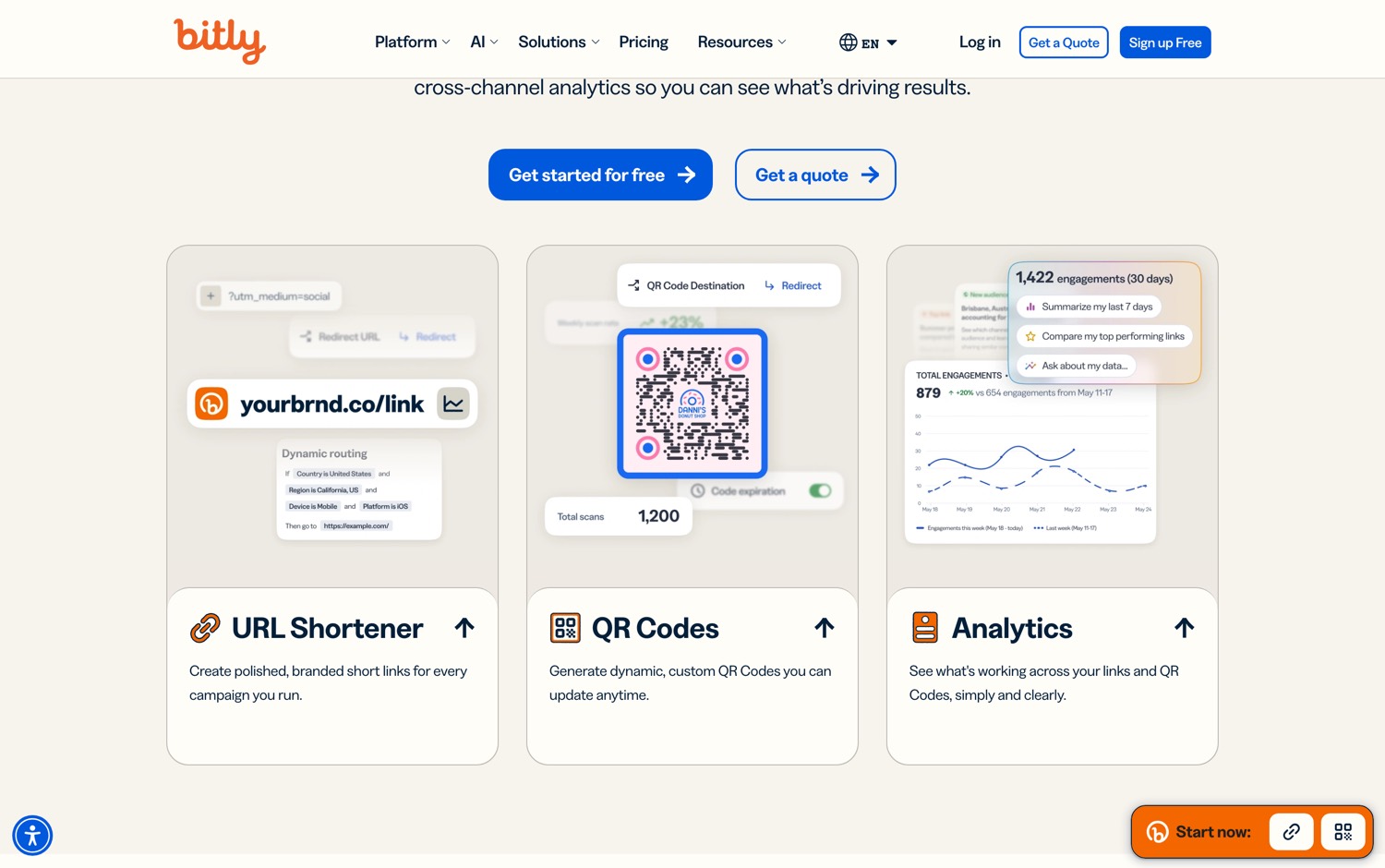Screen dimensions: 1385x868
Task: Open the EN language dropdown
Action: (x=868, y=42)
